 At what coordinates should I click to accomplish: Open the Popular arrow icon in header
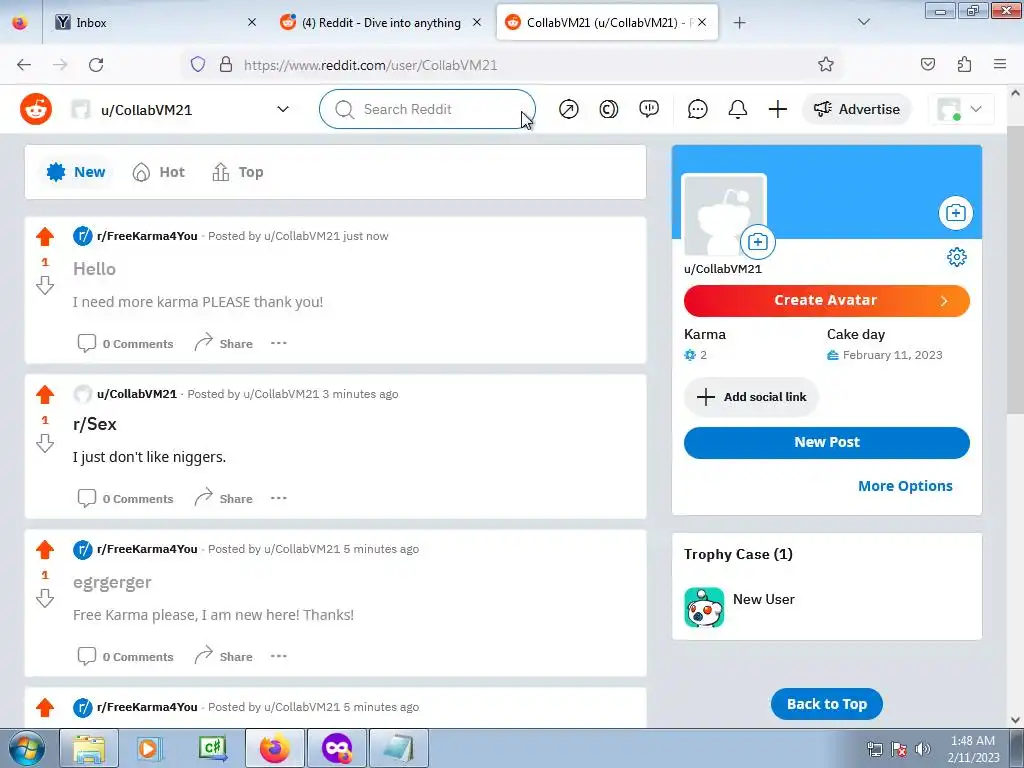click(x=569, y=109)
